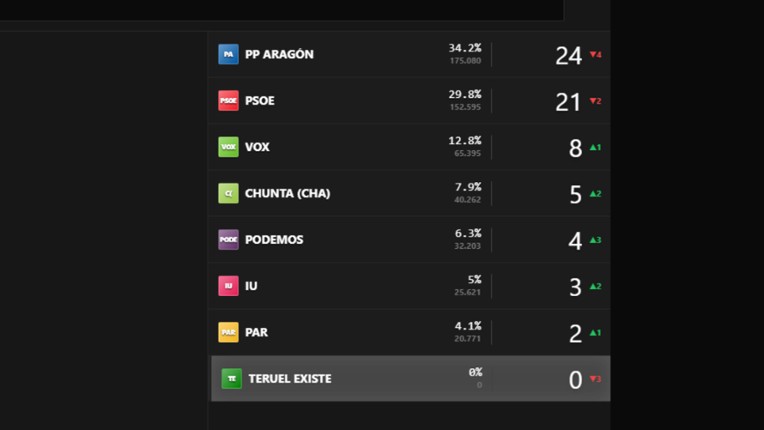Viewport: 764px width, 430px height.
Task: Click the Chunta (CHA) party icon
Action: pyautogui.click(x=228, y=193)
